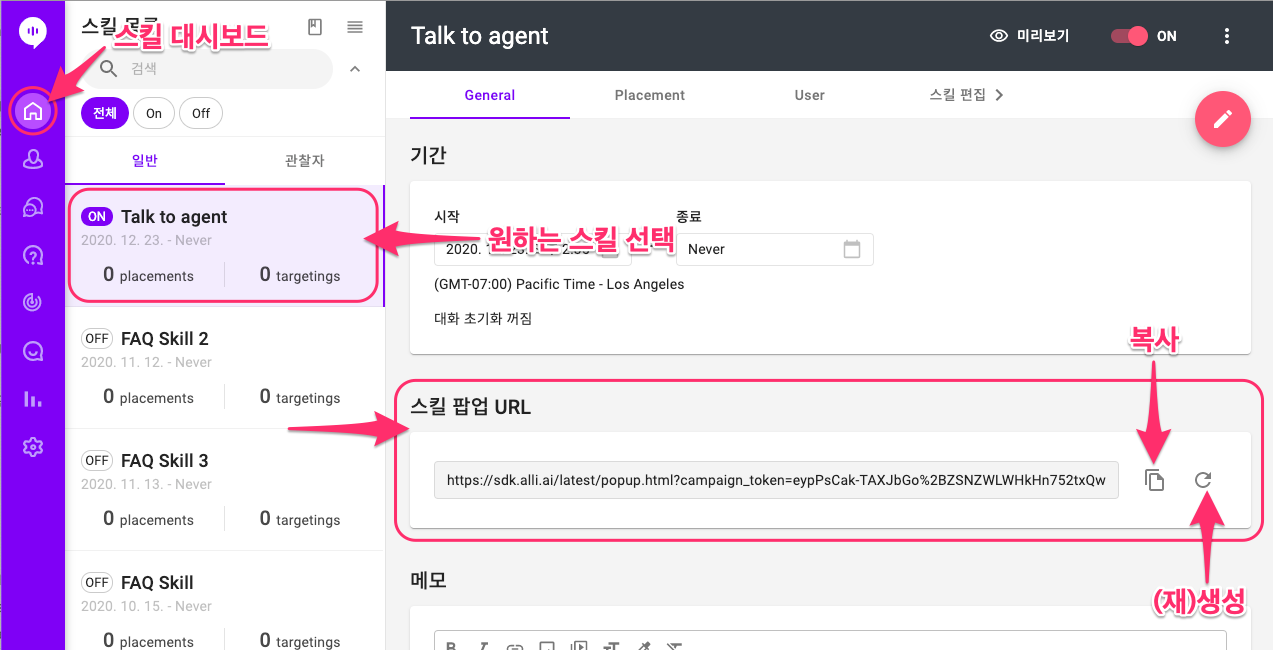The width and height of the screenshot is (1273, 650).
Task: Click 0 placements under Talk to agent
Action: pyautogui.click(x=148, y=275)
